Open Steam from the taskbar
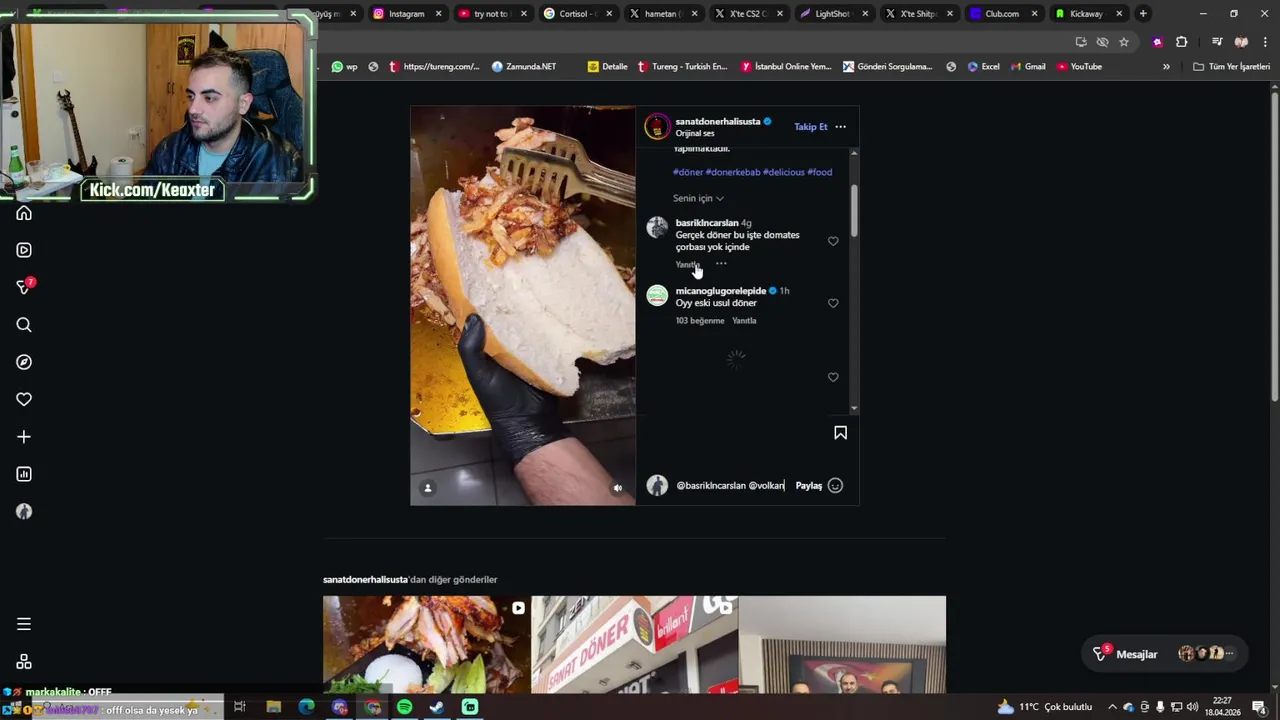Image resolution: width=1280 pixels, height=720 pixels. (x=437, y=707)
